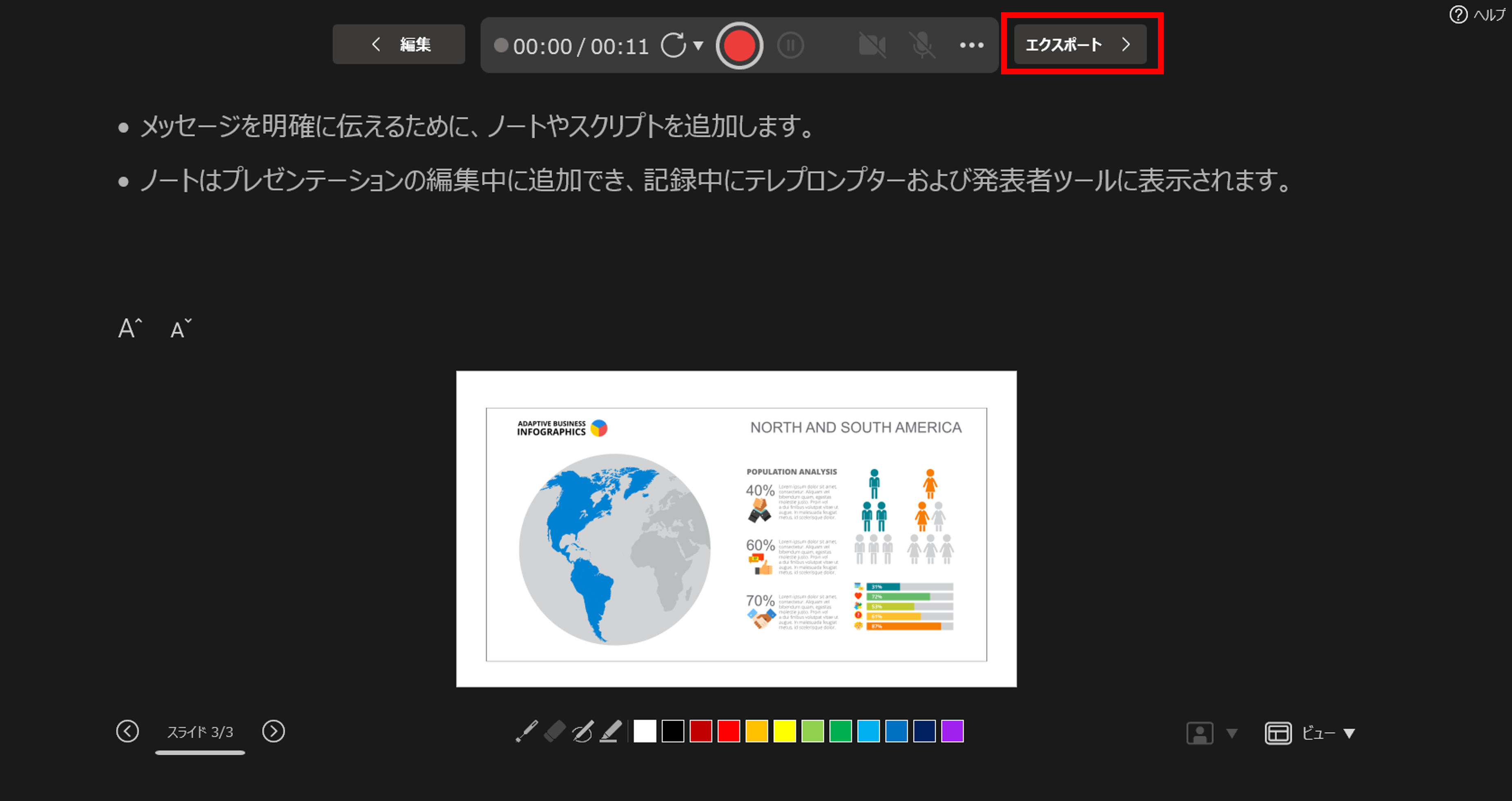The height and width of the screenshot is (801, 1512).
Task: Toggle the microphone mute icon
Action: 922,45
